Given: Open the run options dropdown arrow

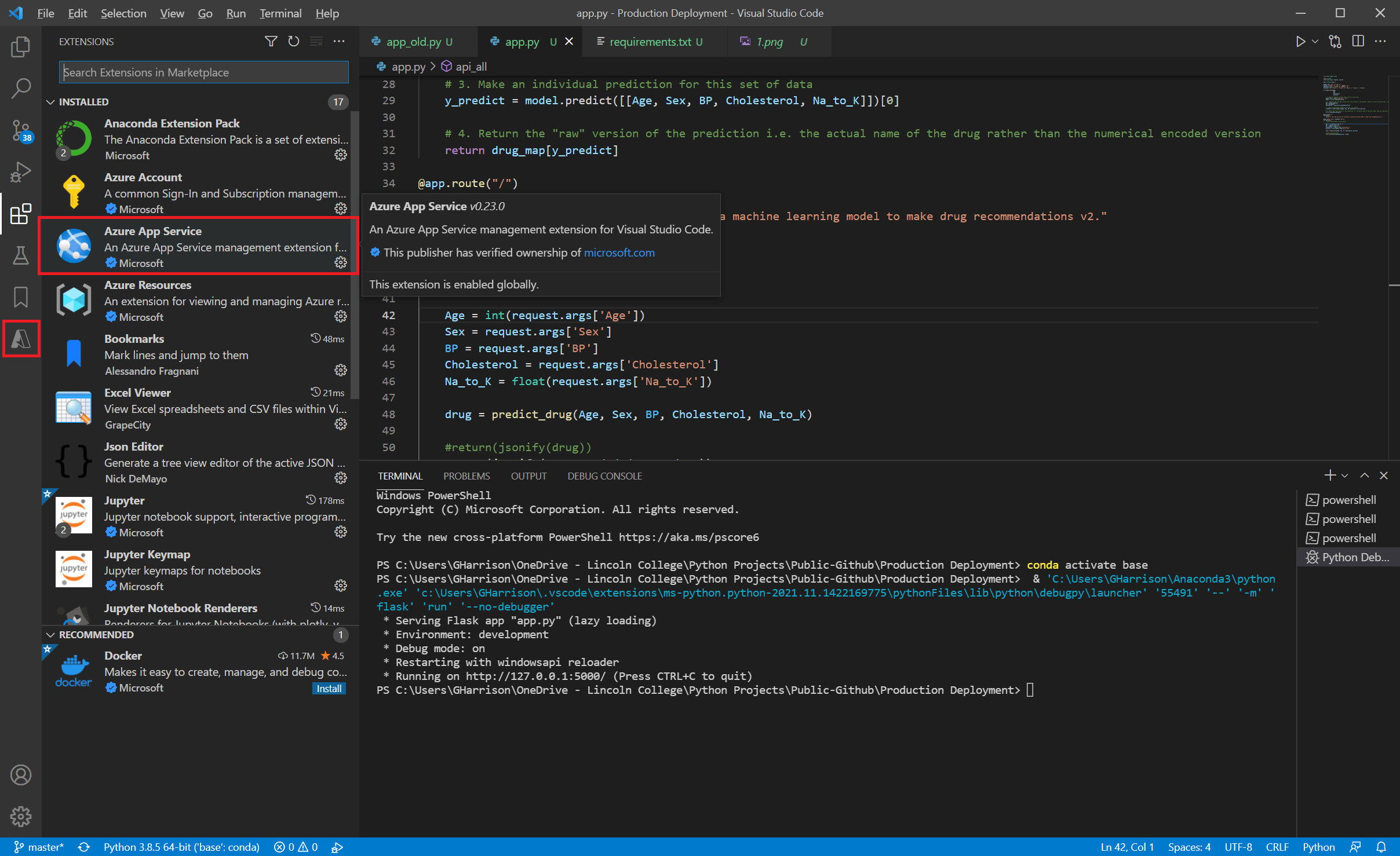Looking at the screenshot, I should point(1315,42).
